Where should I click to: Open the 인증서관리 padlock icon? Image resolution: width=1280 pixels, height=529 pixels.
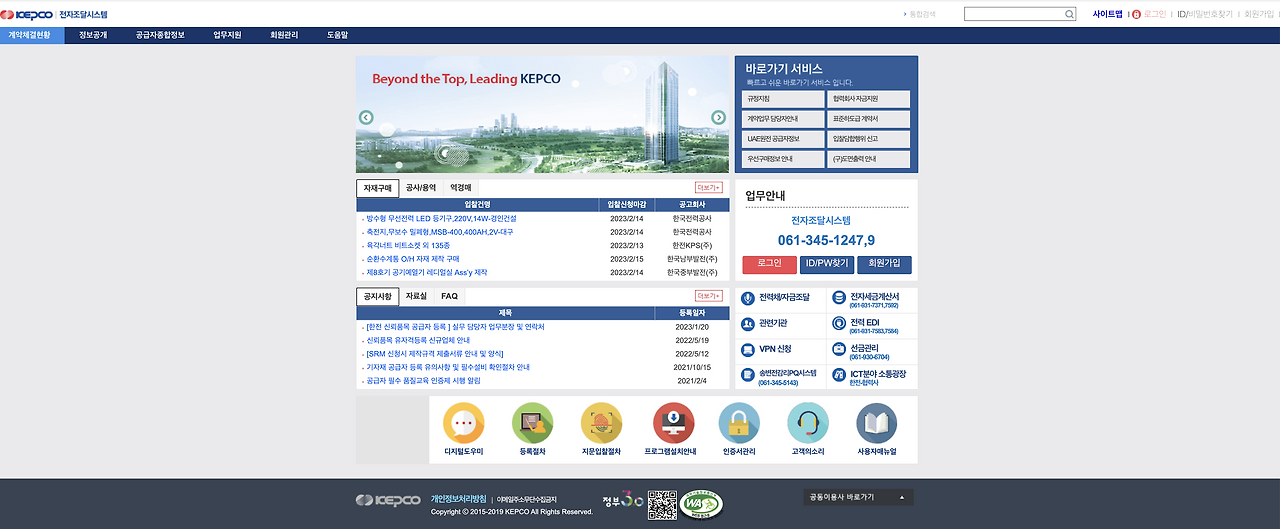point(739,423)
